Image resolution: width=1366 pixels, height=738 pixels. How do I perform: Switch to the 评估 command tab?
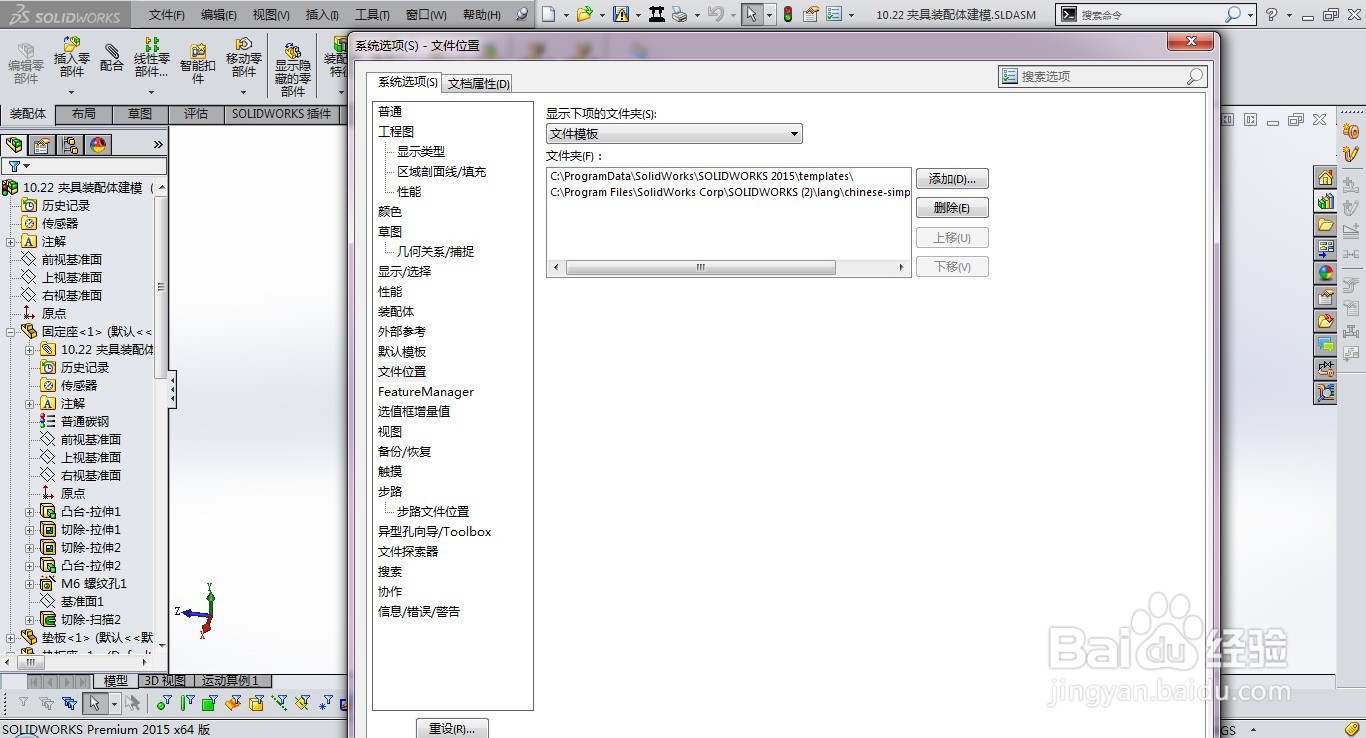click(196, 114)
